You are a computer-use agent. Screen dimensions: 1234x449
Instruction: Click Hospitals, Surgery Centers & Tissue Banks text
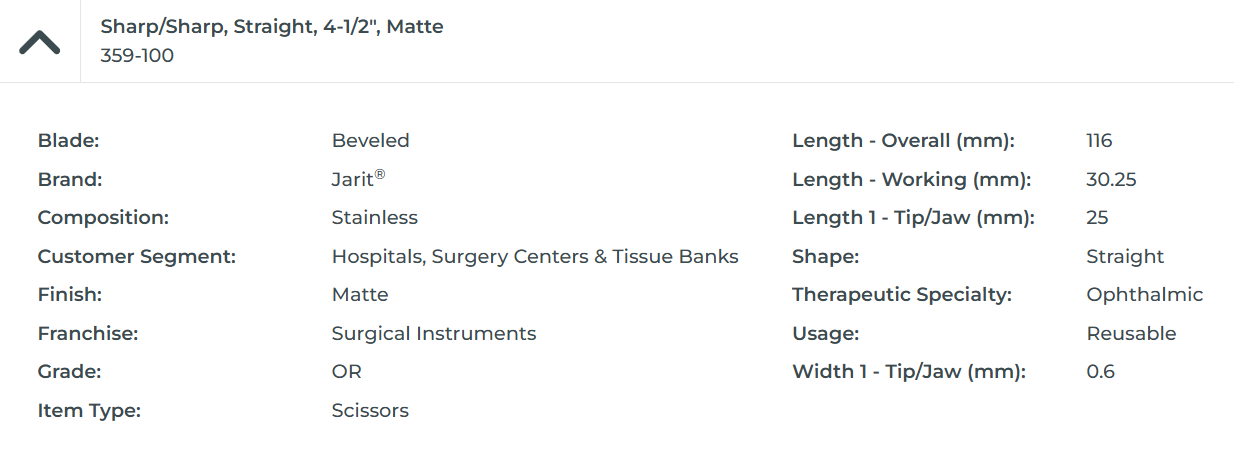pyautogui.click(x=535, y=257)
